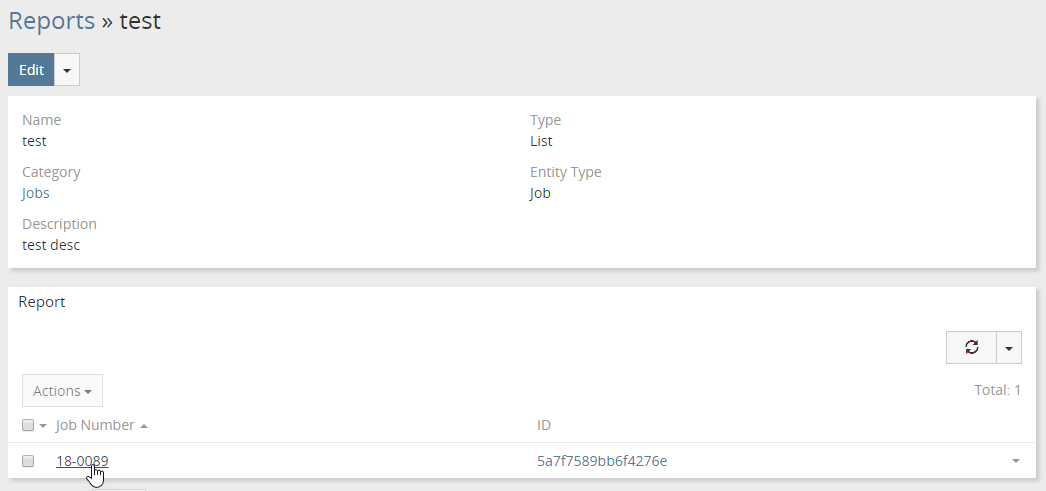The width and height of the screenshot is (1046, 491).
Task: Sort by the Job Number column header
Action: click(95, 425)
